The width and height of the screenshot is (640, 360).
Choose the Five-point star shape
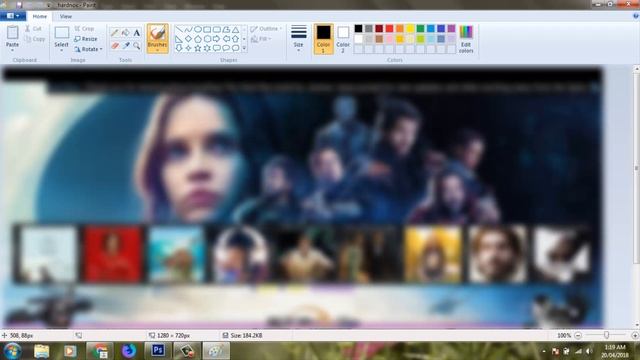(198, 48)
